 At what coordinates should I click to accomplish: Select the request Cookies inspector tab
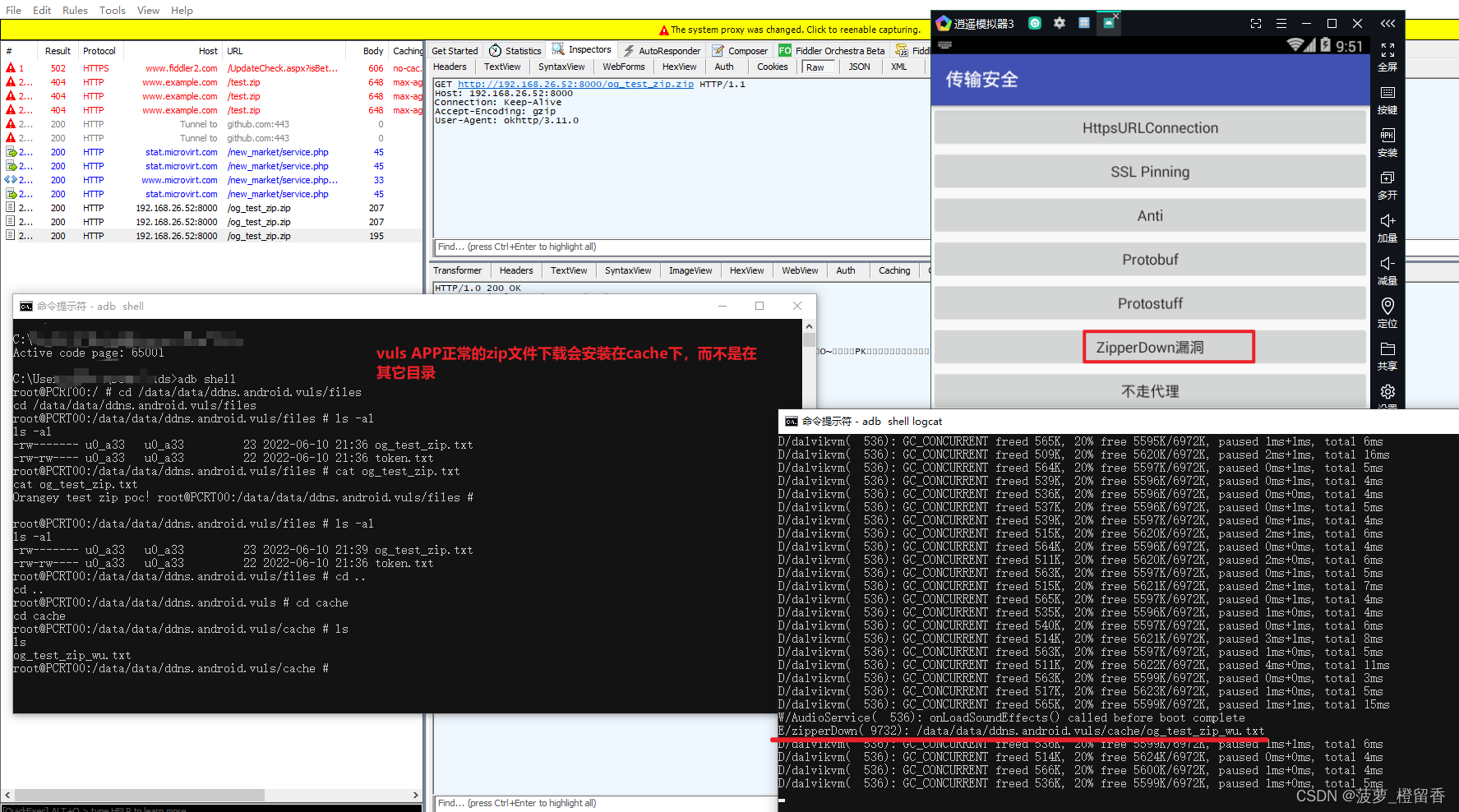coord(772,67)
